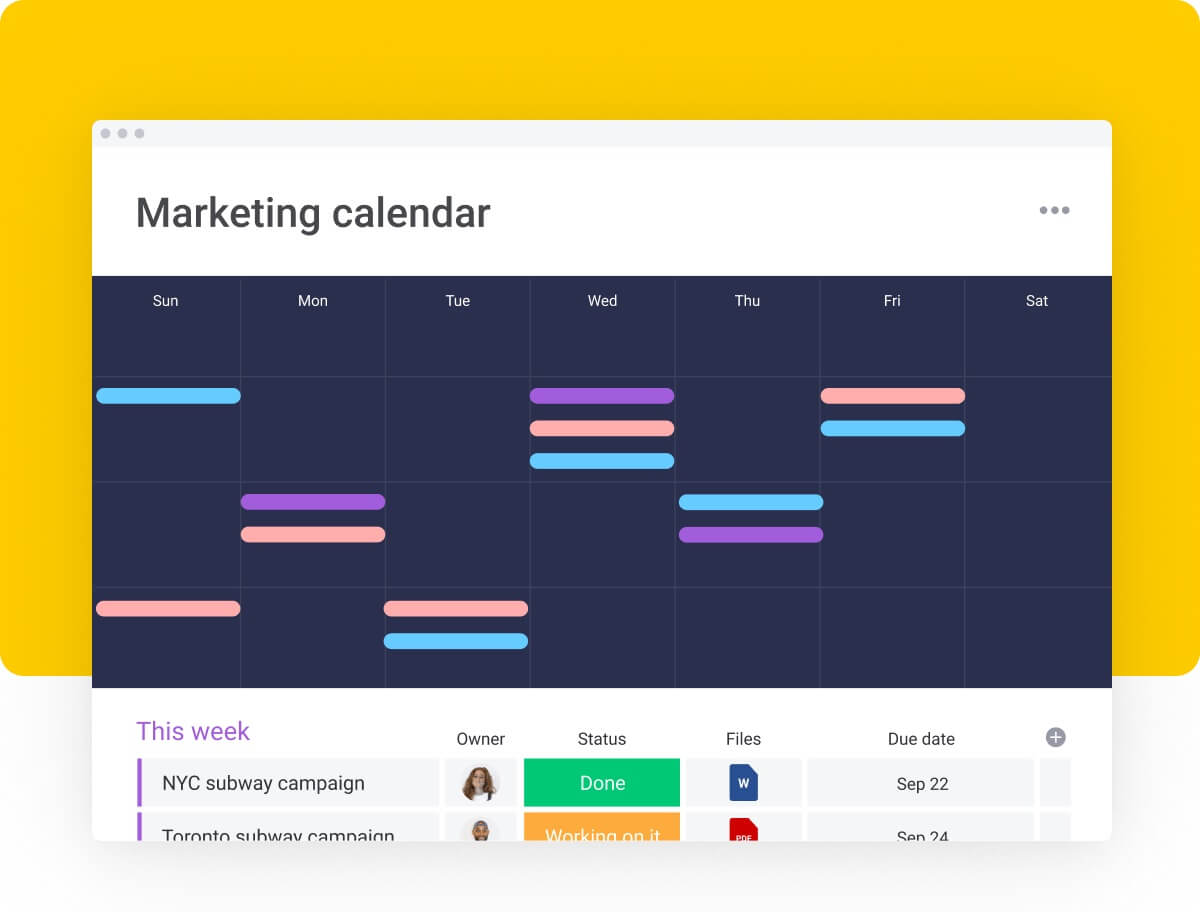Add a new column with the plus icon

tap(1054, 737)
